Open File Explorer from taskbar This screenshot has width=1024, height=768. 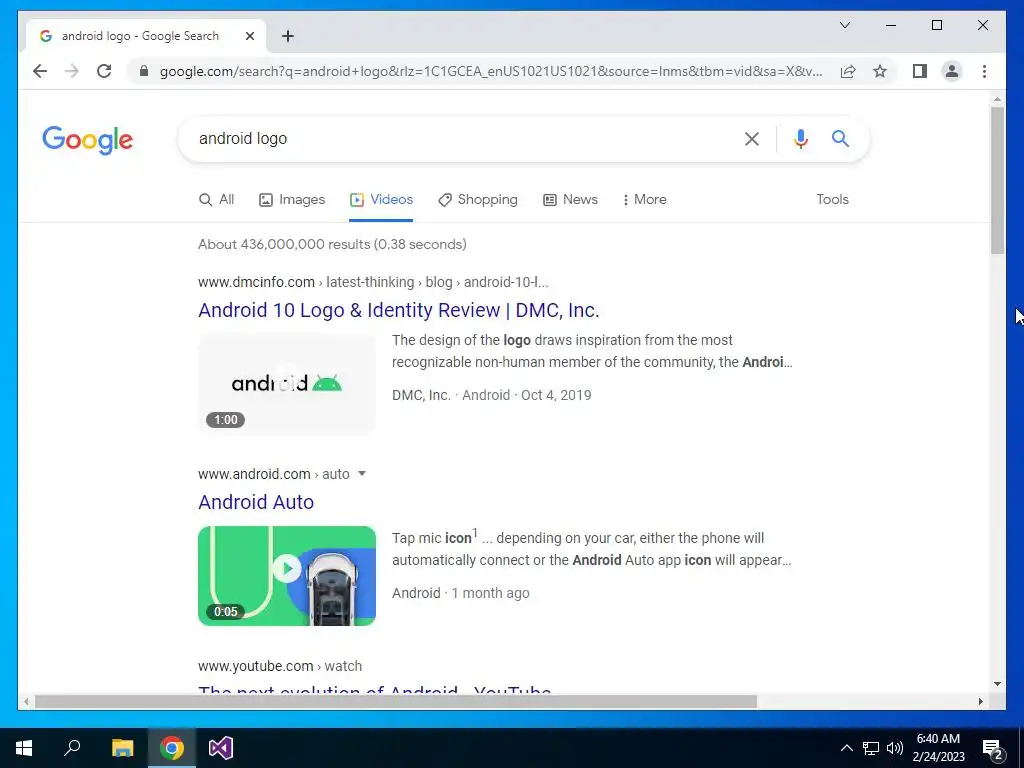tap(122, 748)
